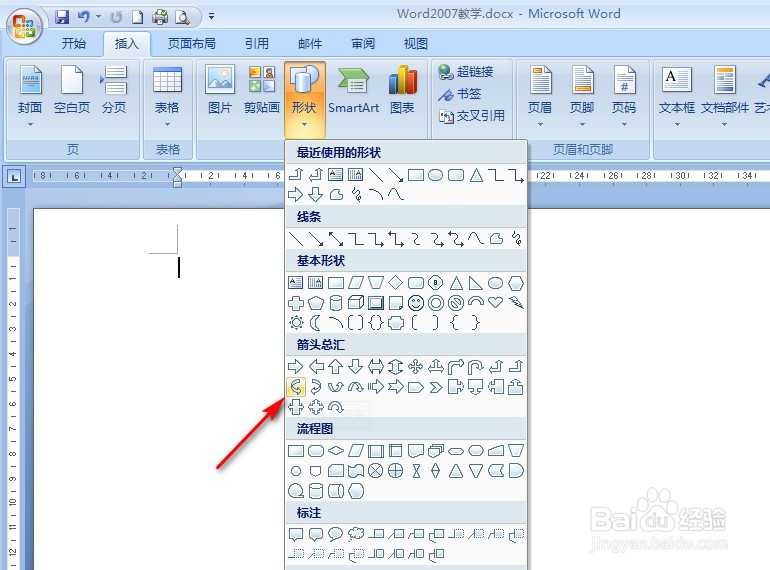Select the scribble line in 线条
Viewport: 770px width, 570px height.
coord(516,239)
